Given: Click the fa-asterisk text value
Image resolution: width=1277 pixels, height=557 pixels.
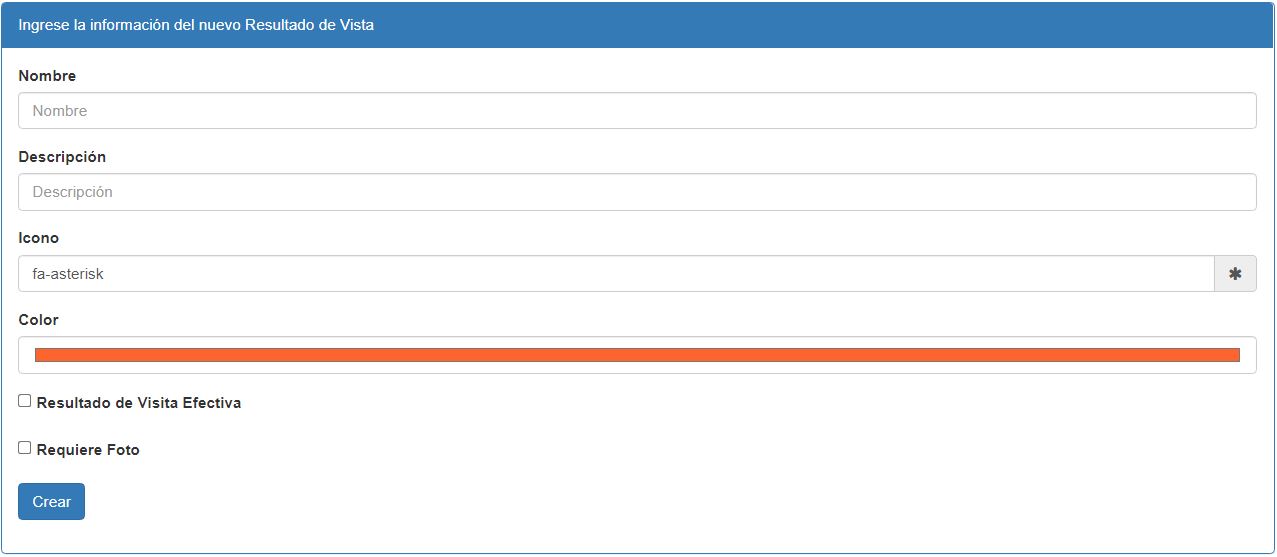Looking at the screenshot, I should point(68,274).
